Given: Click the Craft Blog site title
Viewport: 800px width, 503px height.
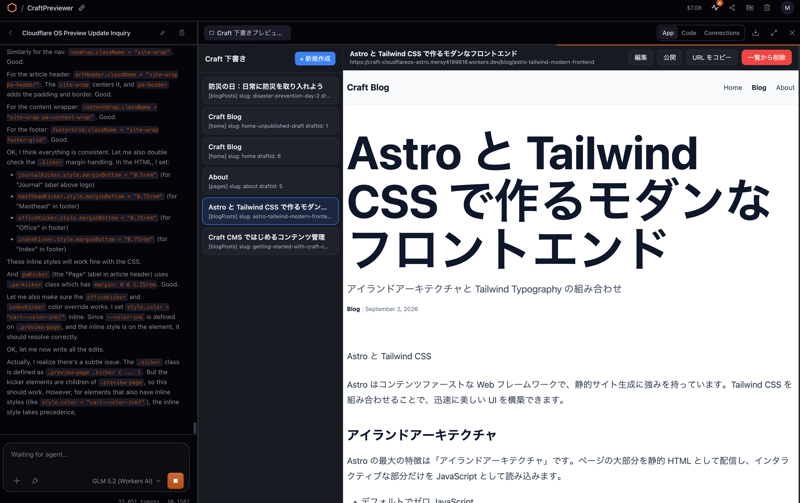Looking at the screenshot, I should tap(368, 87).
